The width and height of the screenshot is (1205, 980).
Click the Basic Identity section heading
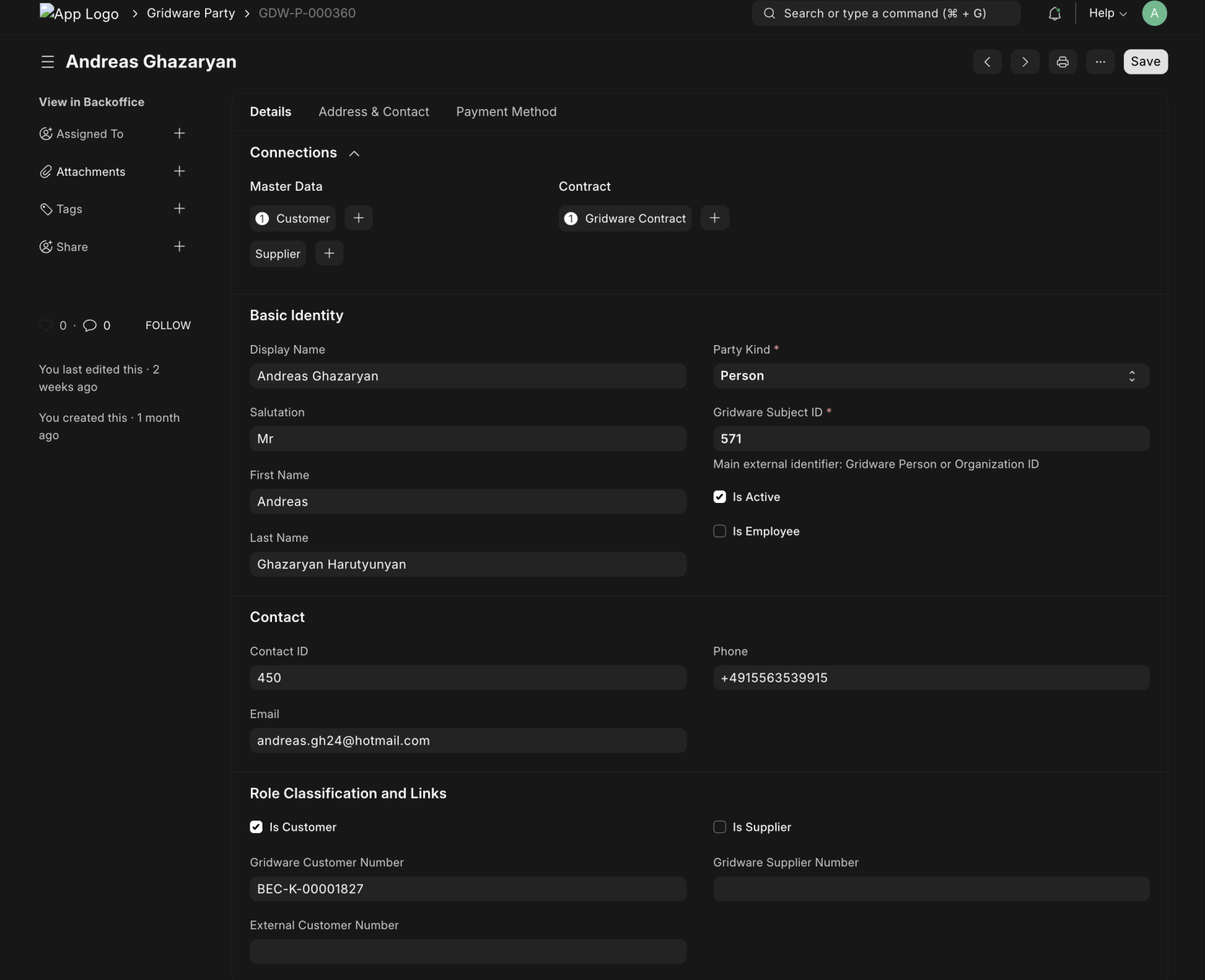coord(296,315)
